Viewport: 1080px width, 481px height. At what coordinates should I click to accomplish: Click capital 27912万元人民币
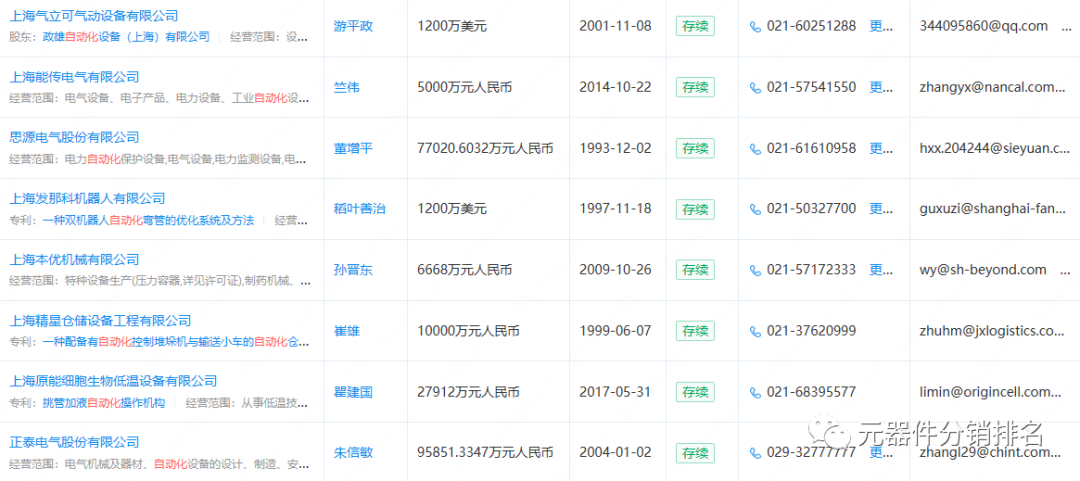point(468,392)
